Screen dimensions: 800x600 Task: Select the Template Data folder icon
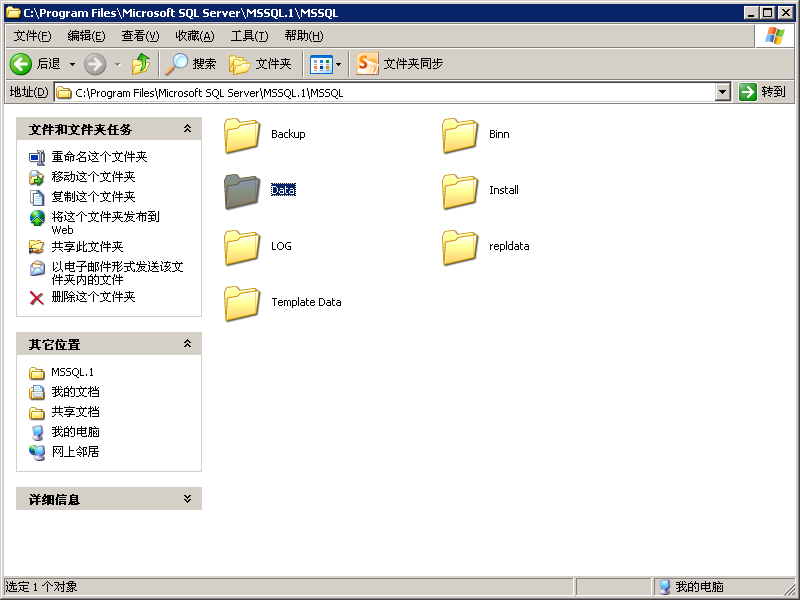coord(242,304)
